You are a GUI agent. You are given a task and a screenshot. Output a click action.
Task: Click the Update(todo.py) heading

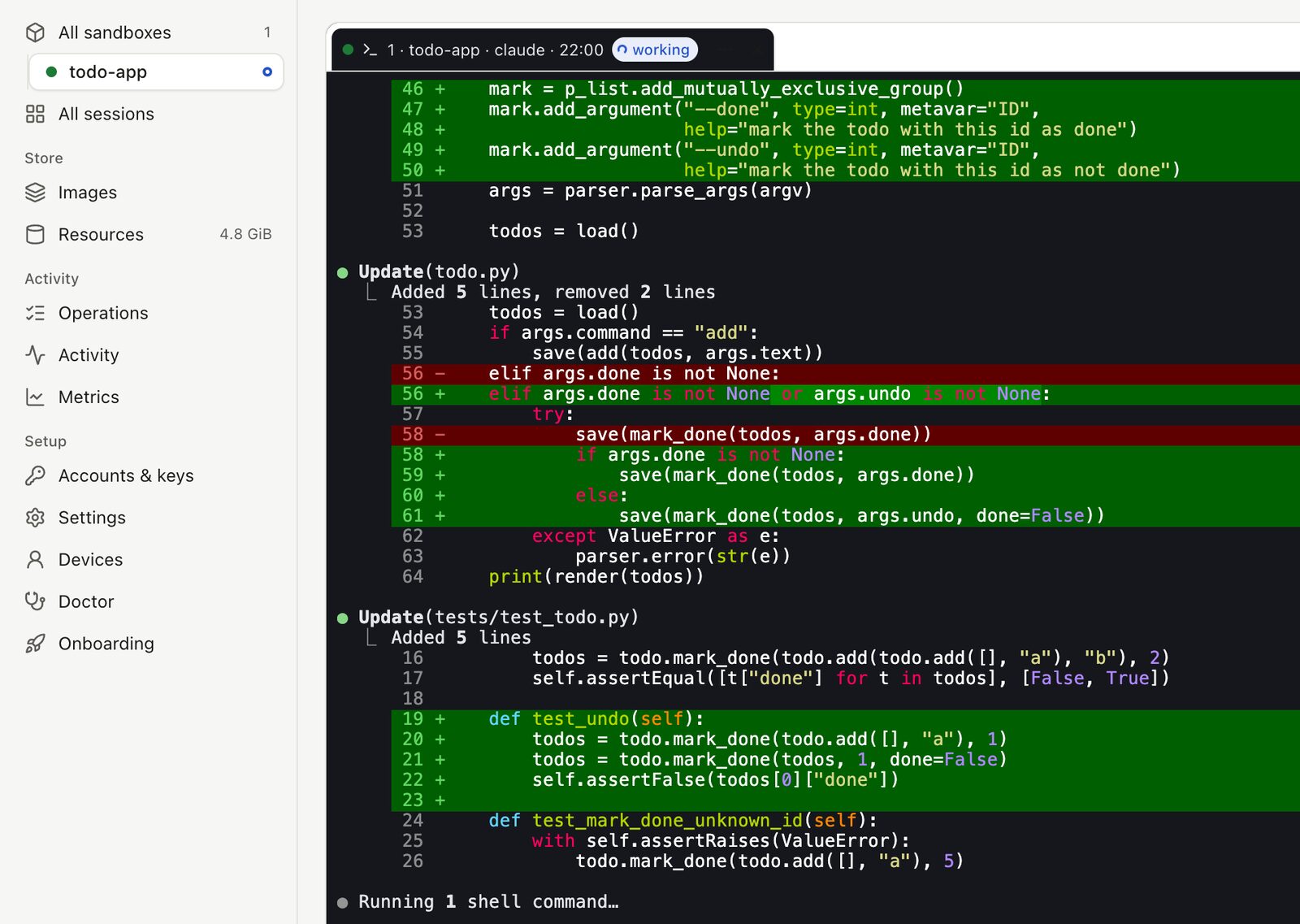(439, 271)
